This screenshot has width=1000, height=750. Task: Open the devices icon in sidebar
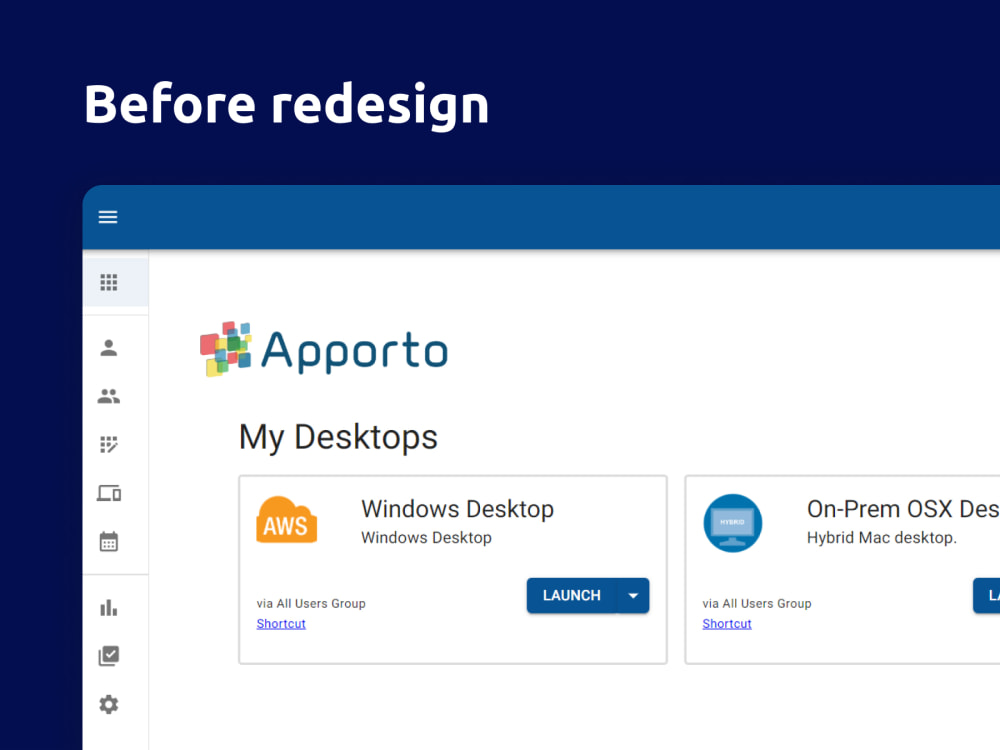coord(108,493)
